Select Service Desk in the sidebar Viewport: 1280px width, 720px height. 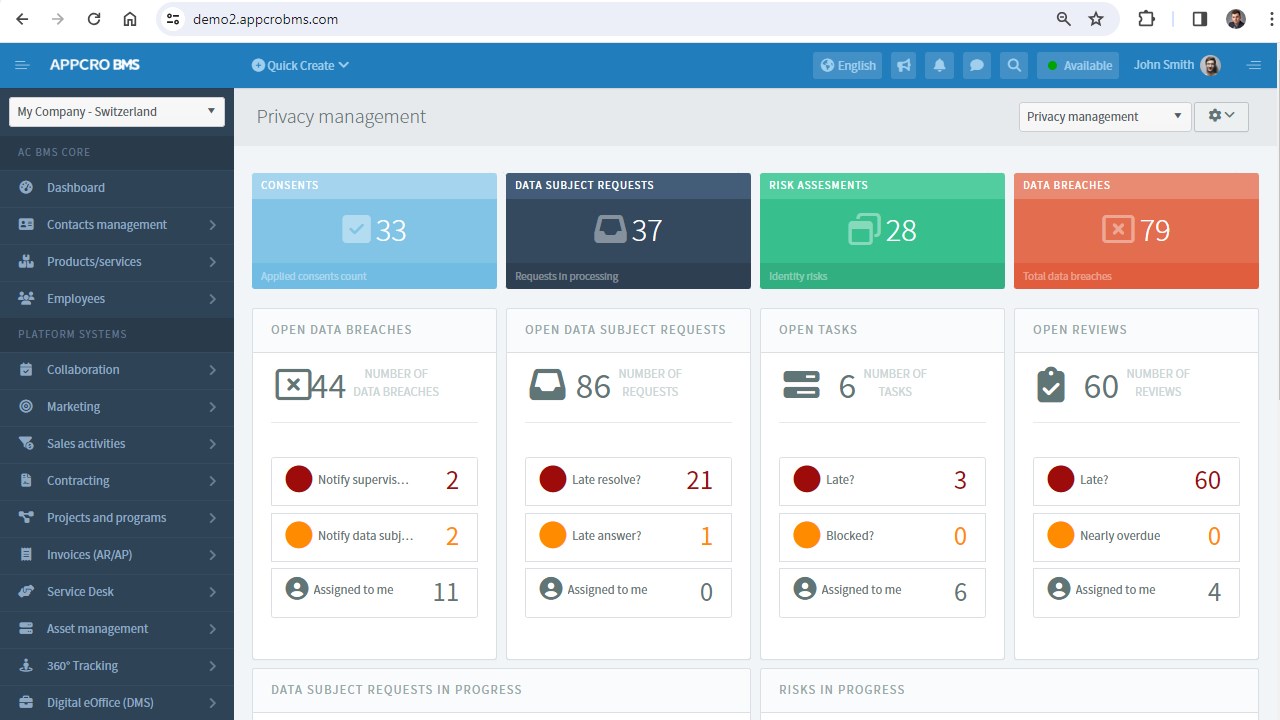[117, 591]
